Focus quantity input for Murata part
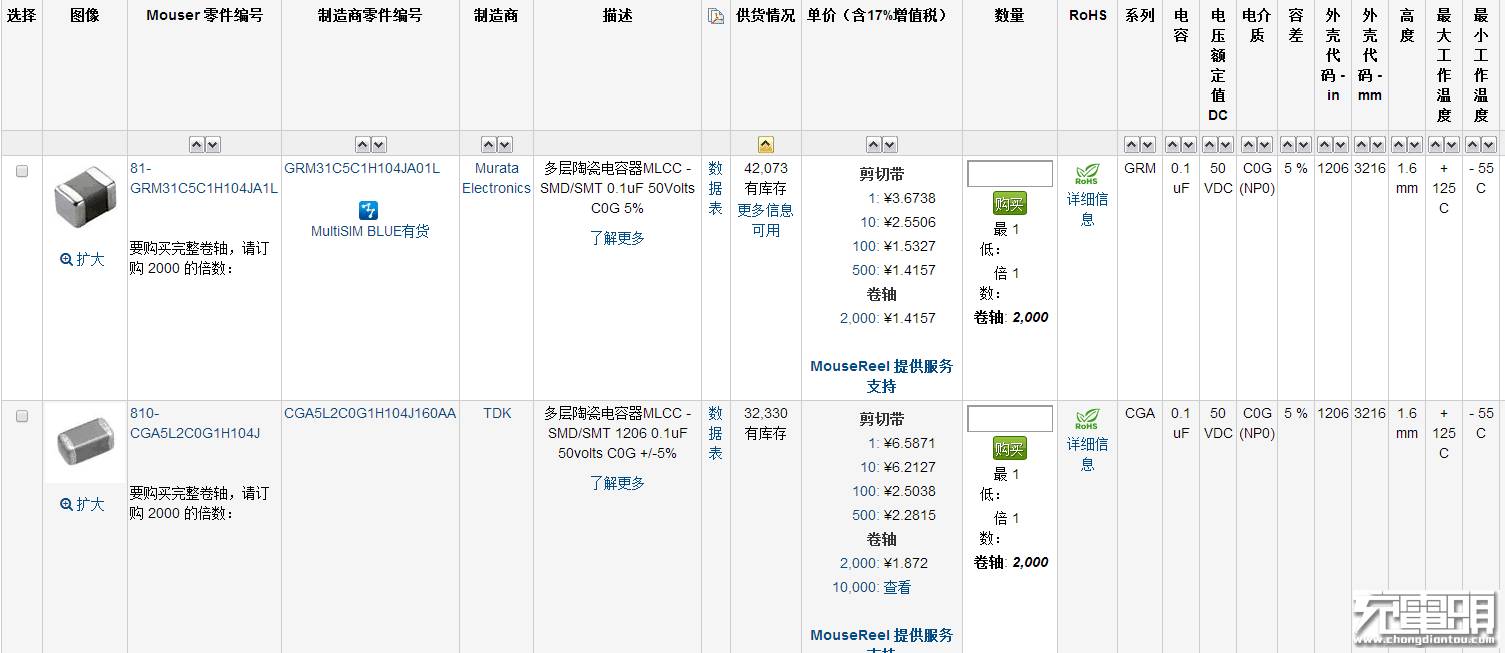Viewport: 1505px width, 653px height. click(x=1010, y=174)
